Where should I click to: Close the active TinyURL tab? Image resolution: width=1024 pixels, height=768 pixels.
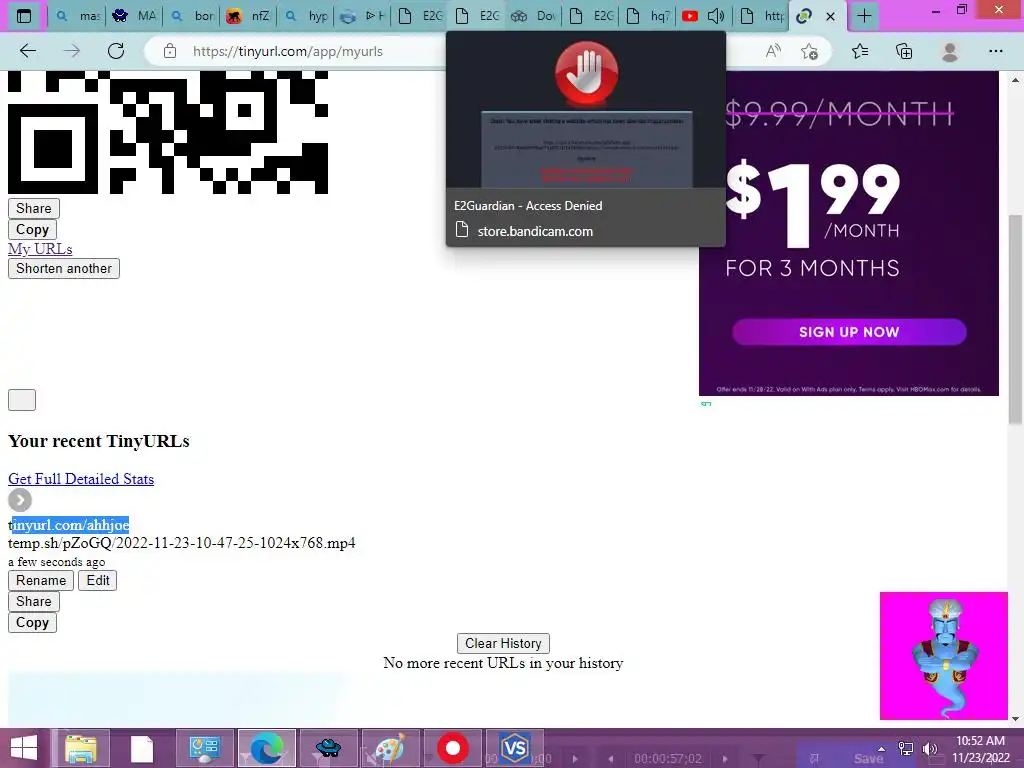pyautogui.click(x=831, y=16)
